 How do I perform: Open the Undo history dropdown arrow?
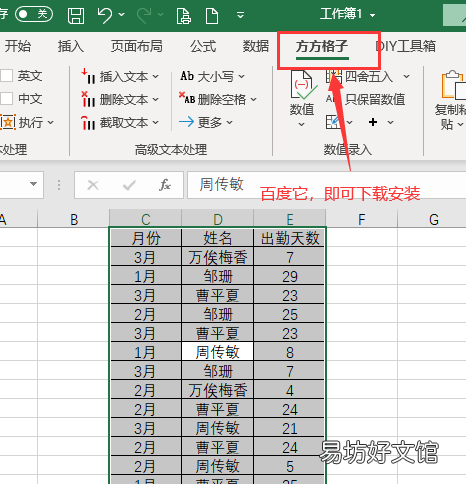(x=122, y=15)
